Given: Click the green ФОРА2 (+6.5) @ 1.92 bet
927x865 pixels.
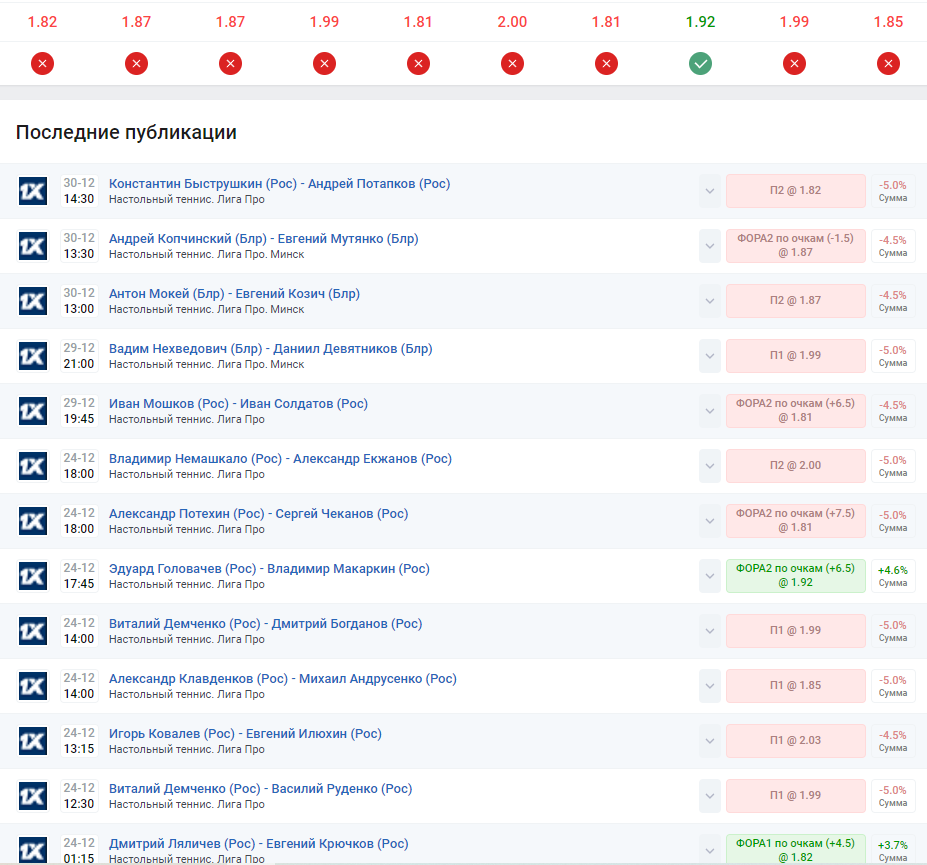Looking at the screenshot, I should 795,576.
